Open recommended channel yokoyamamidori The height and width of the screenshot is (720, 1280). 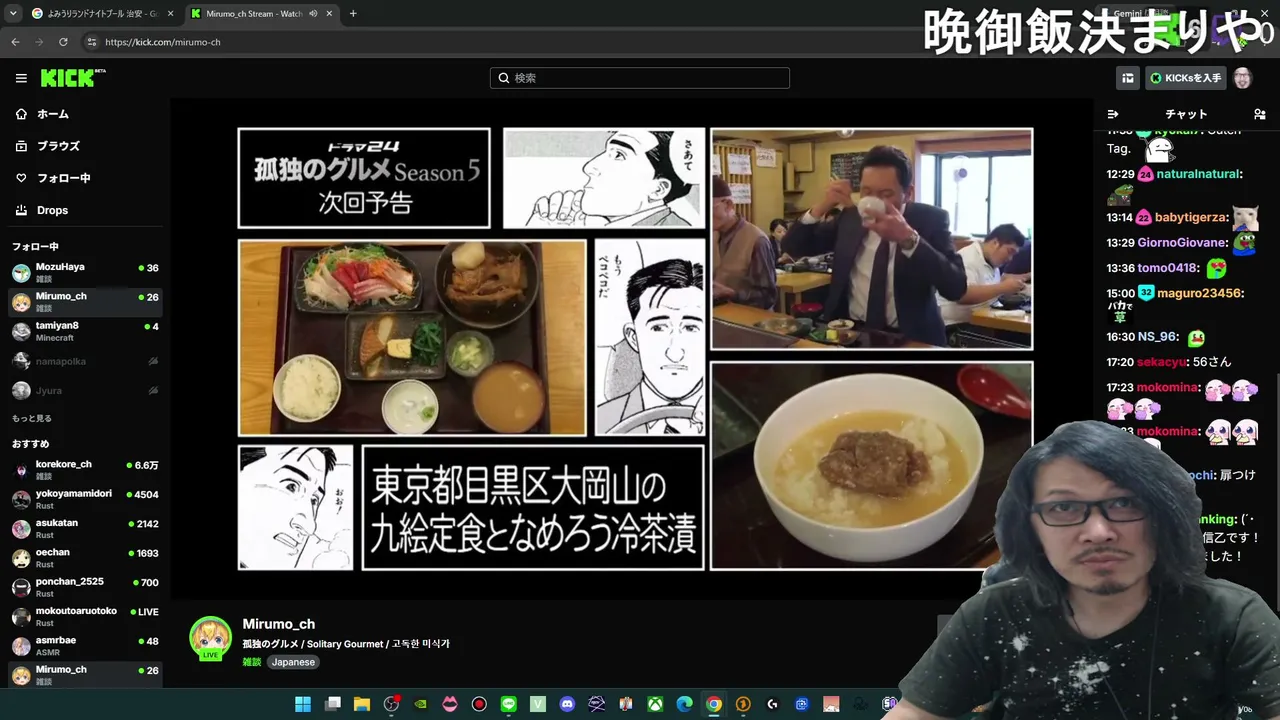click(x=85, y=498)
